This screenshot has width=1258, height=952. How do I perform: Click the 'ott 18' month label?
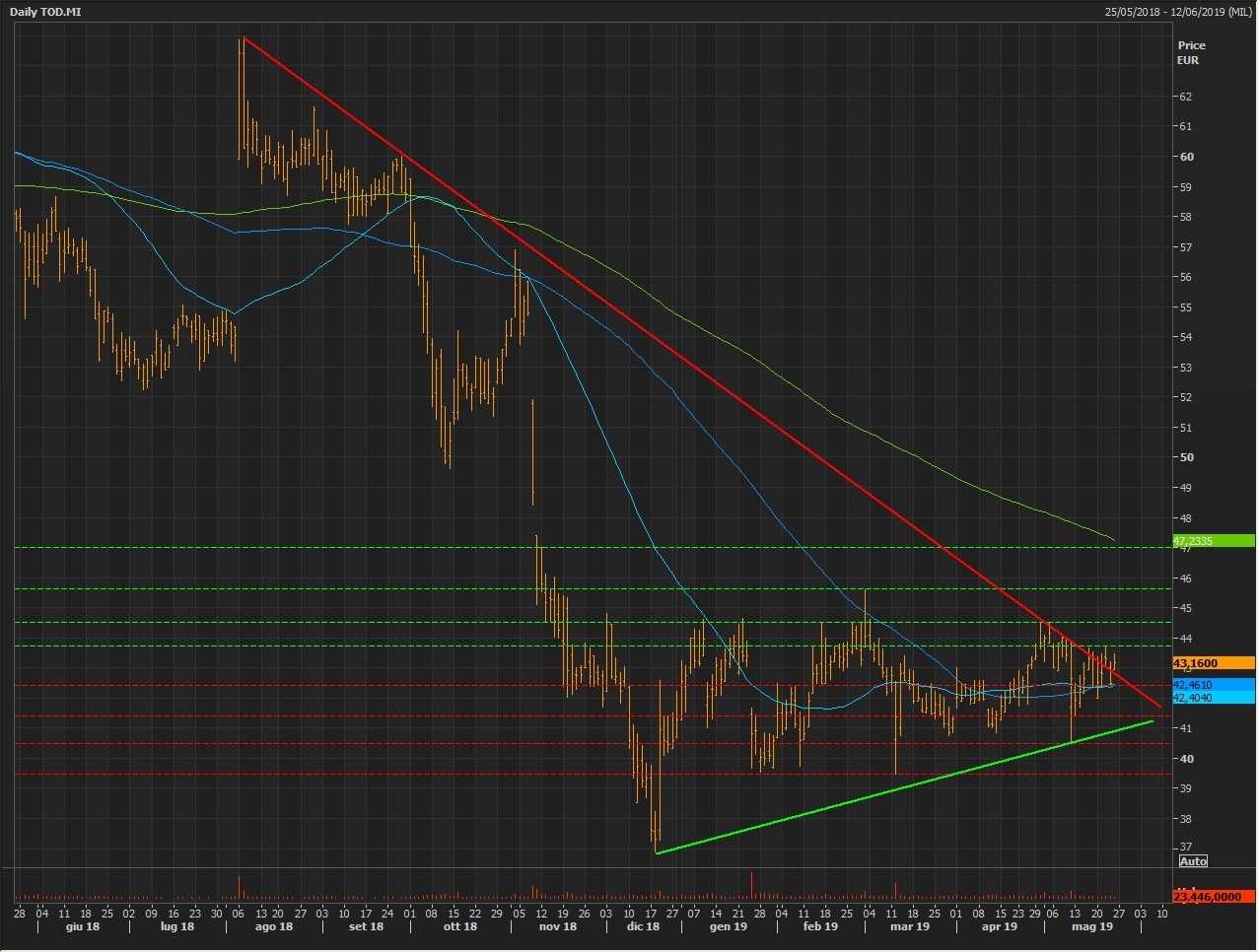click(460, 926)
